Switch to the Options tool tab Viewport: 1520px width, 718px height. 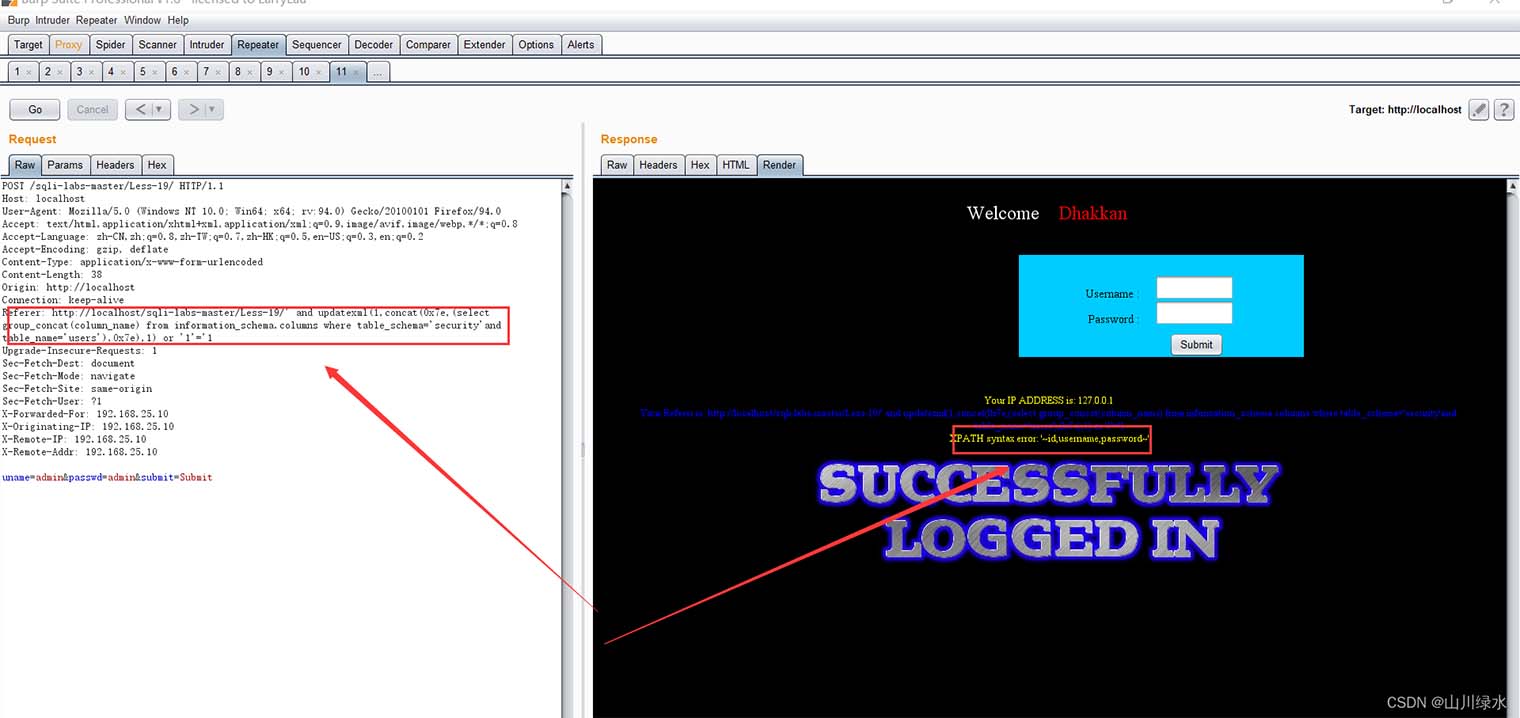(x=536, y=44)
